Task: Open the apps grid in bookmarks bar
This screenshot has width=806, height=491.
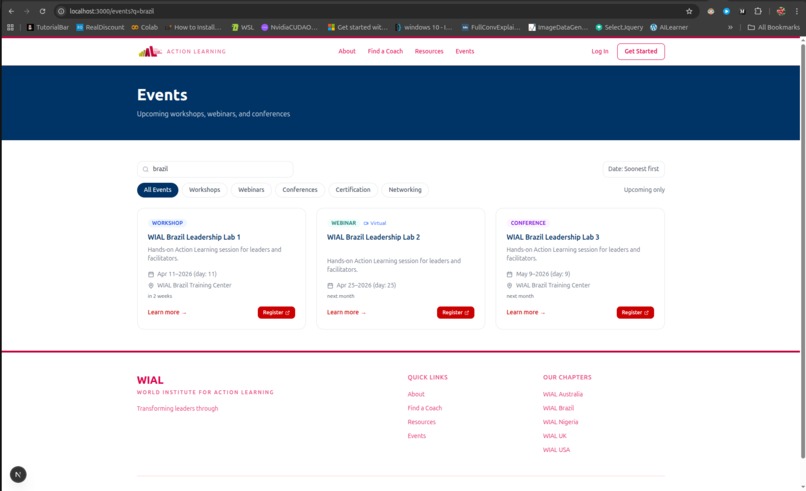Action: pyautogui.click(x=10, y=27)
